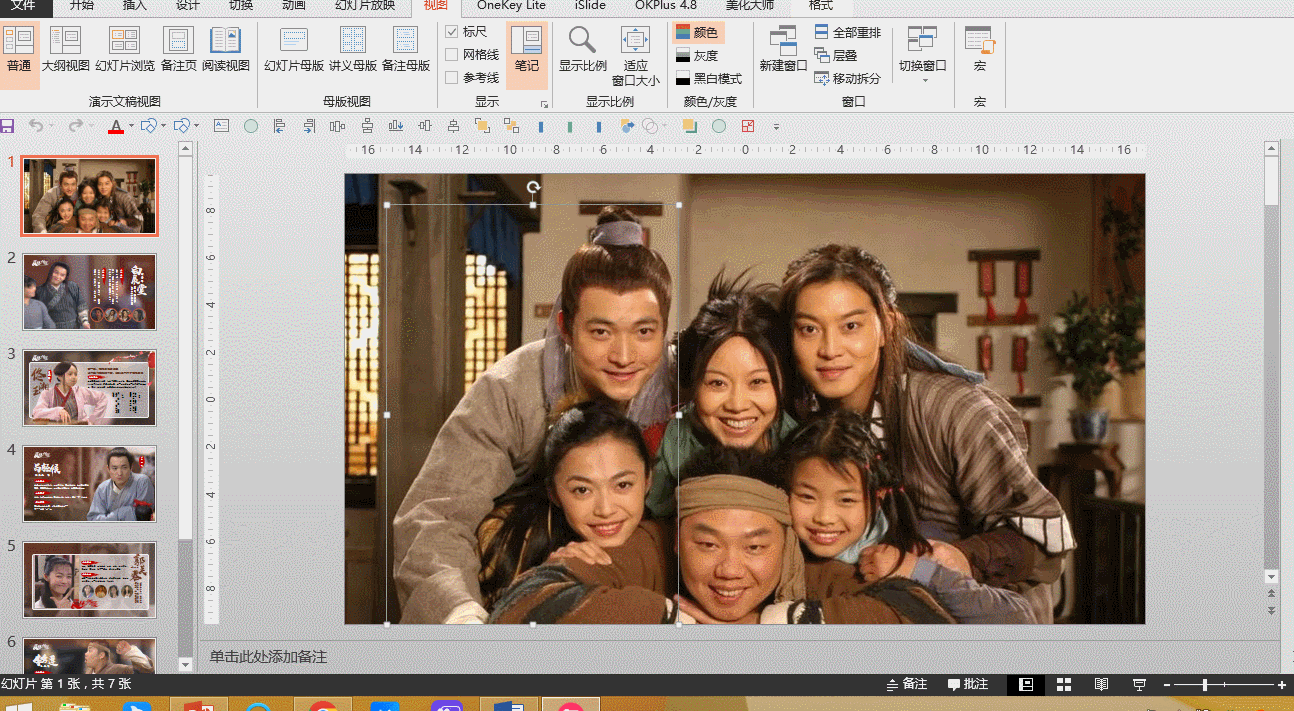The height and width of the screenshot is (711, 1294).
Task: Open Notes Master (备注母版)
Action: click(406, 50)
